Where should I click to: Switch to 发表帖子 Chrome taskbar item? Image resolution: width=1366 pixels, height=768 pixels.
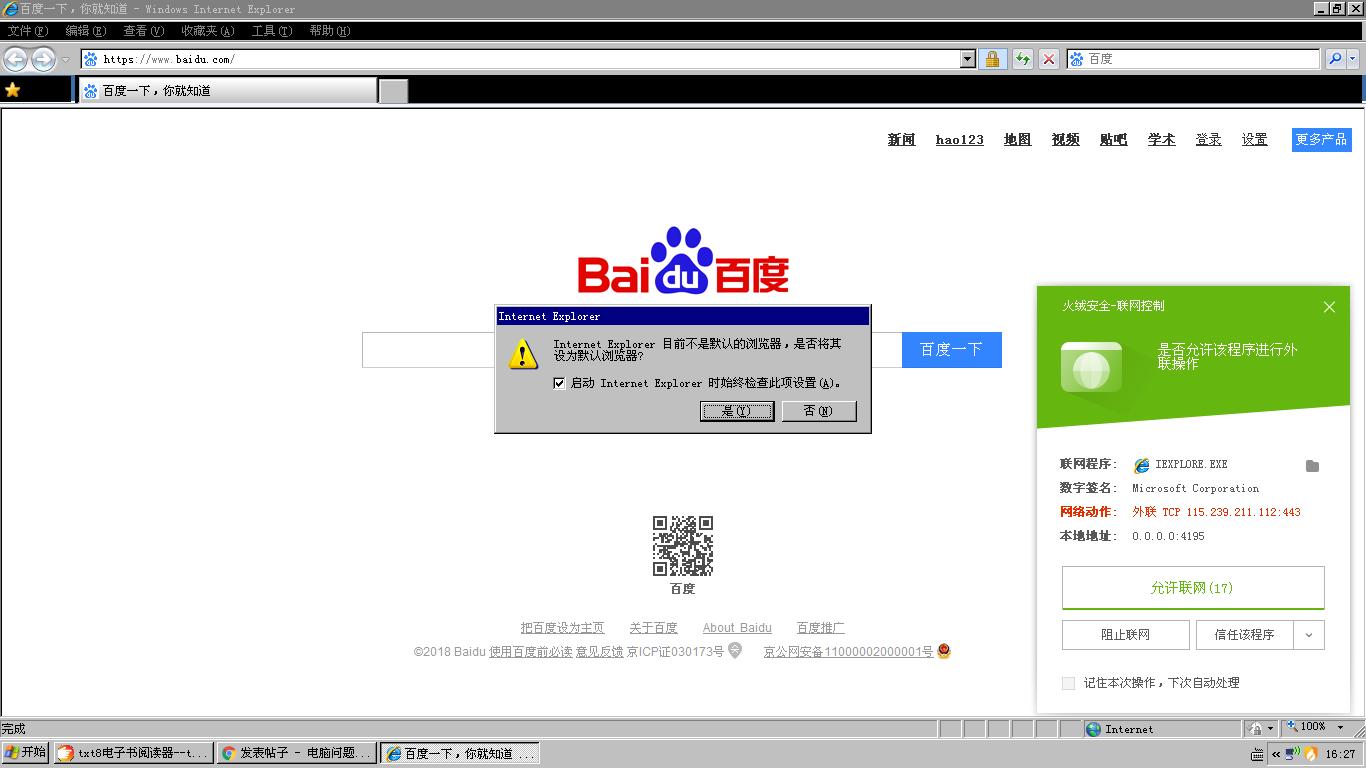point(297,753)
